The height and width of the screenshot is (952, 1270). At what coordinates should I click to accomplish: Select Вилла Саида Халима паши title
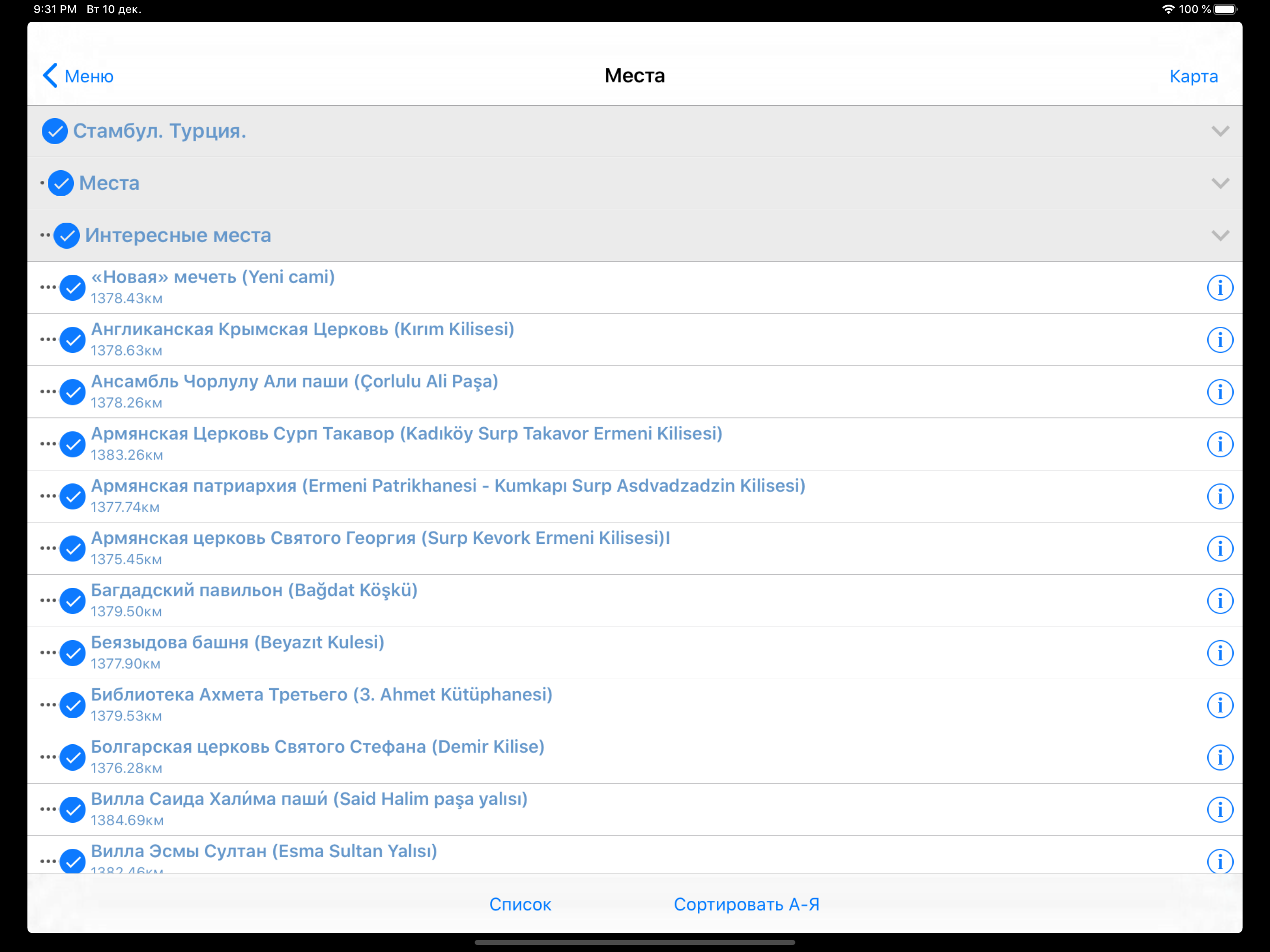click(309, 799)
